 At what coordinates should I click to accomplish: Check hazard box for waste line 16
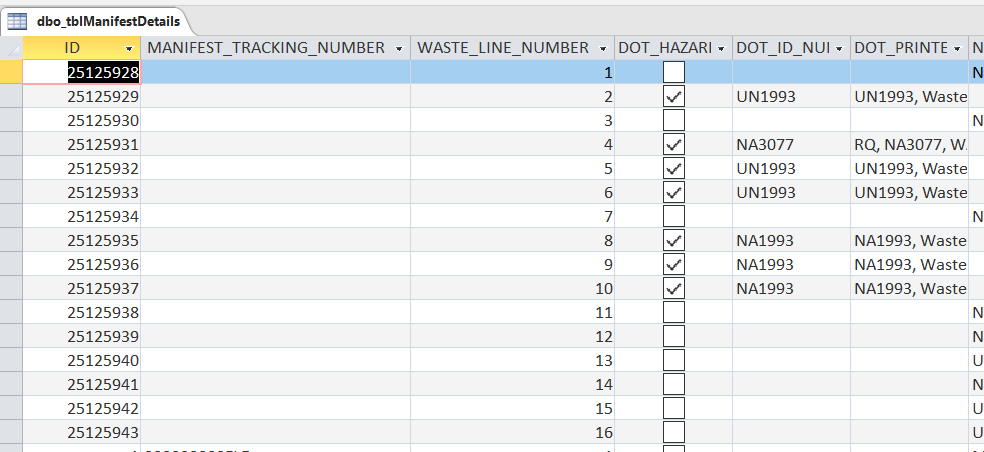point(674,432)
